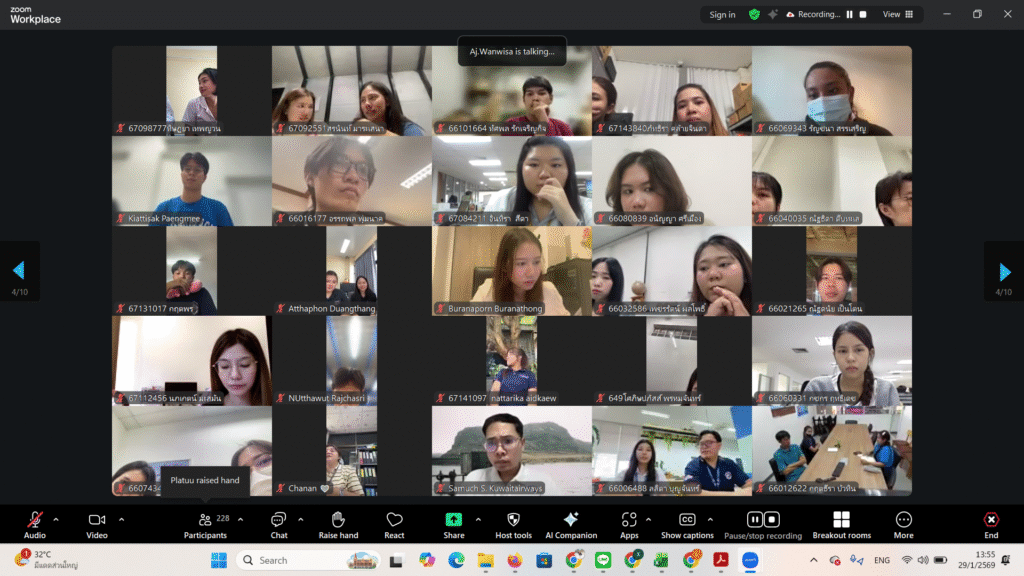Click the red End meeting button
Image resolution: width=1024 pixels, height=576 pixels.
tap(990, 520)
